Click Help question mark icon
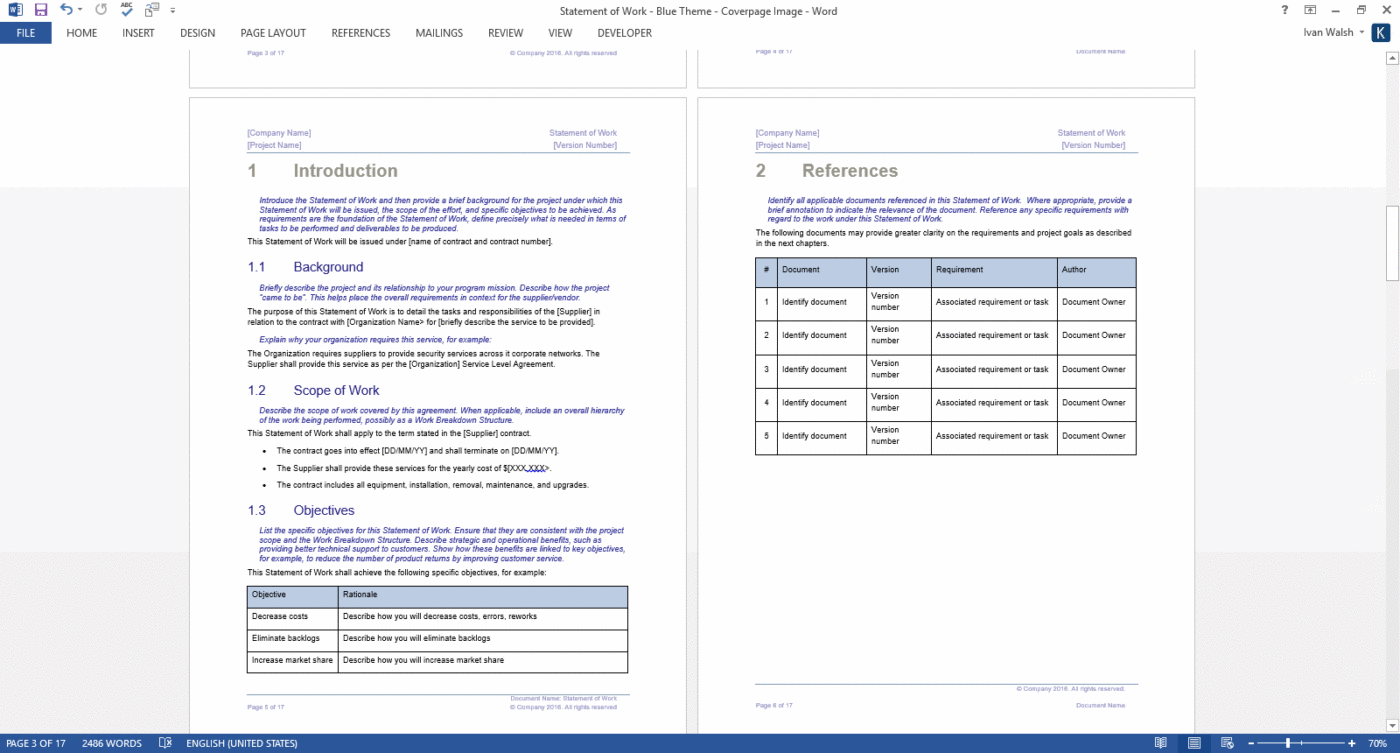This screenshot has height=753, width=1400. tap(1283, 10)
